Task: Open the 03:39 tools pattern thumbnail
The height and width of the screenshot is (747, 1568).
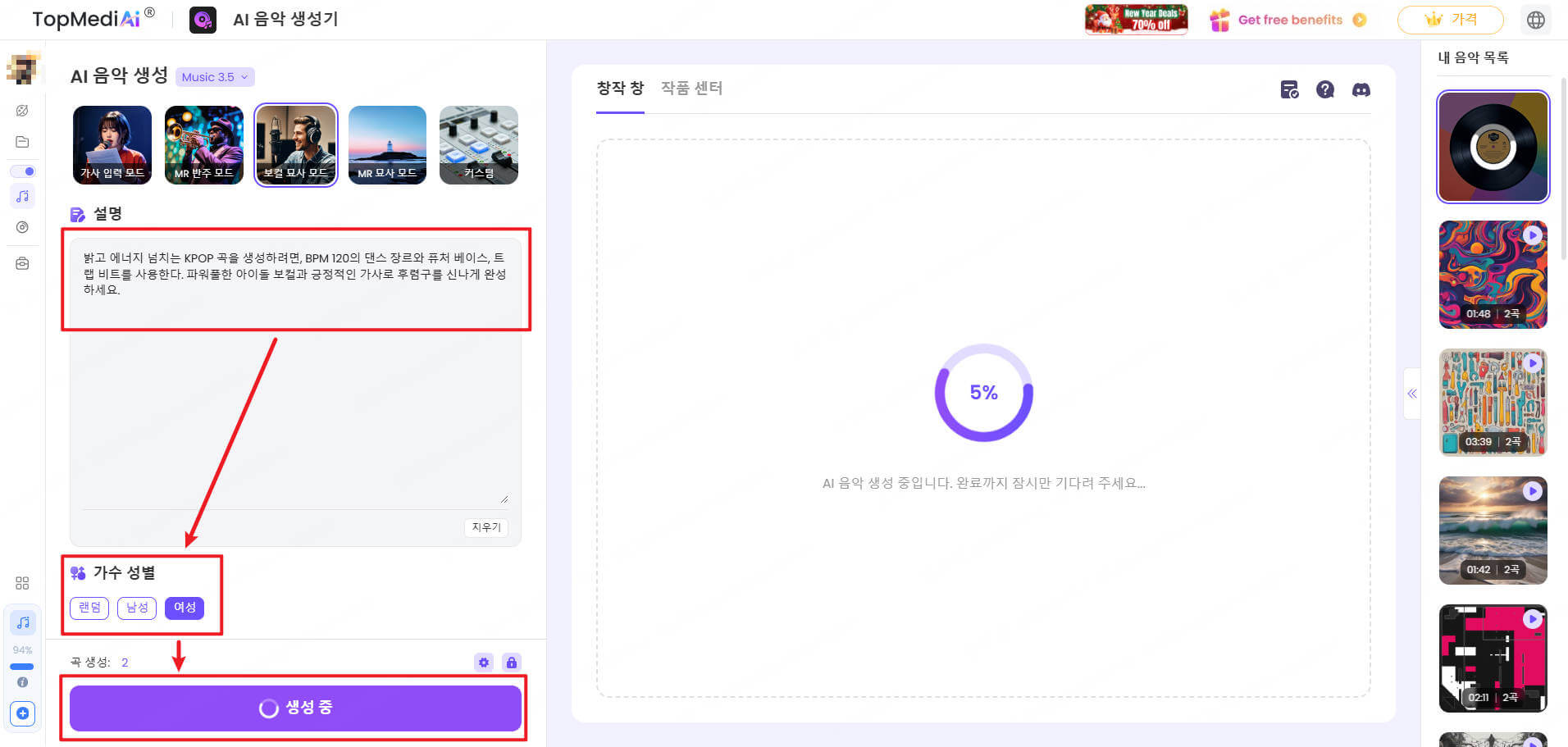Action: tap(1493, 403)
